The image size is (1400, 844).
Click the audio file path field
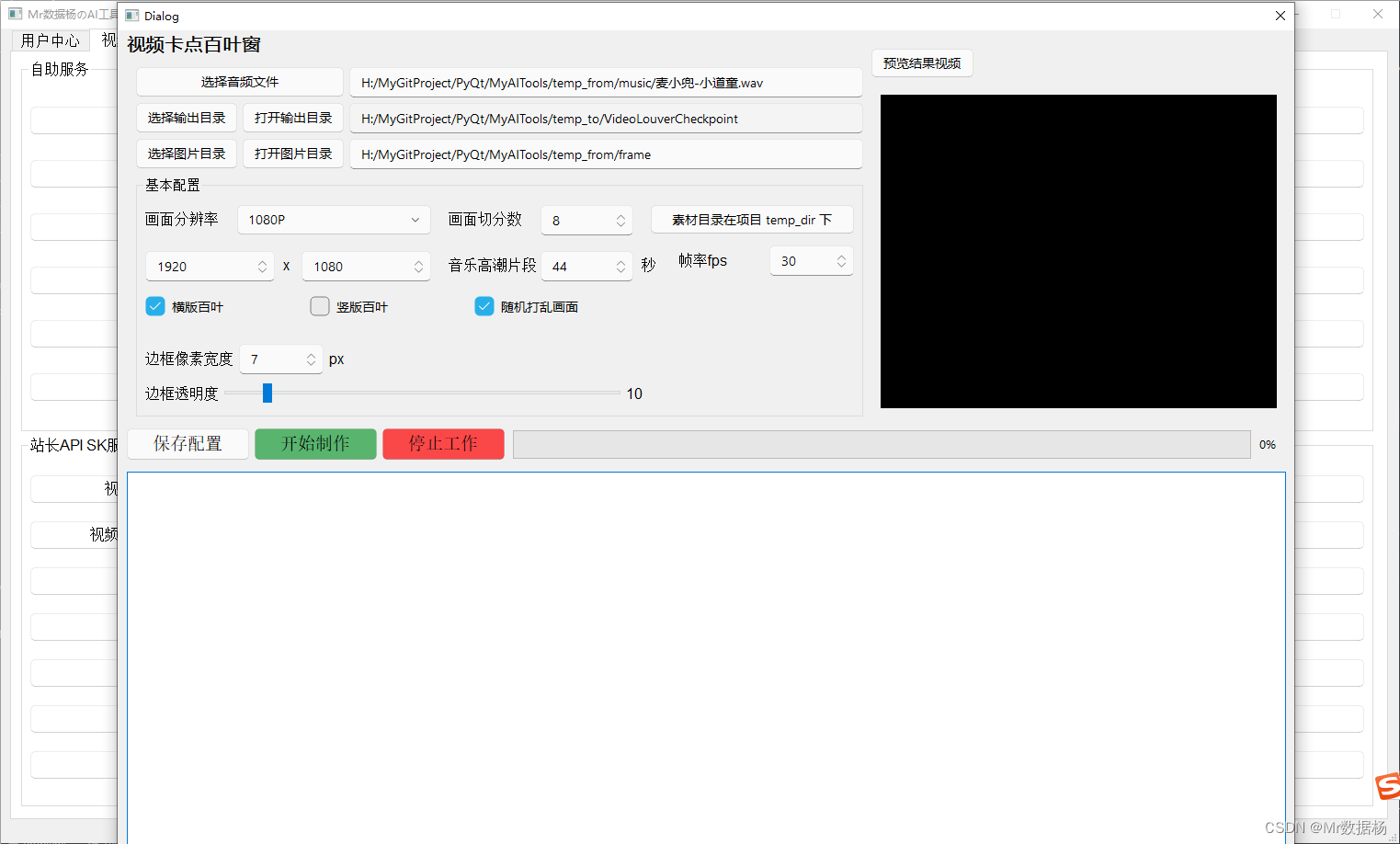(x=606, y=83)
